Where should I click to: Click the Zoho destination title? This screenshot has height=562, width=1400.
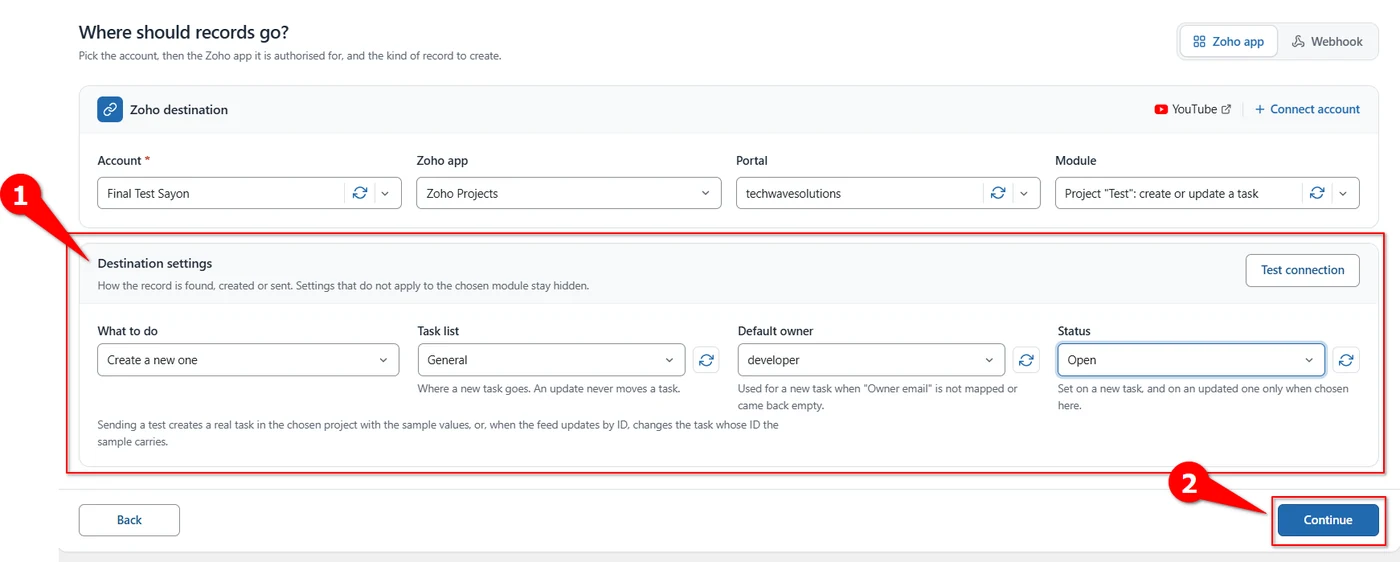179,110
